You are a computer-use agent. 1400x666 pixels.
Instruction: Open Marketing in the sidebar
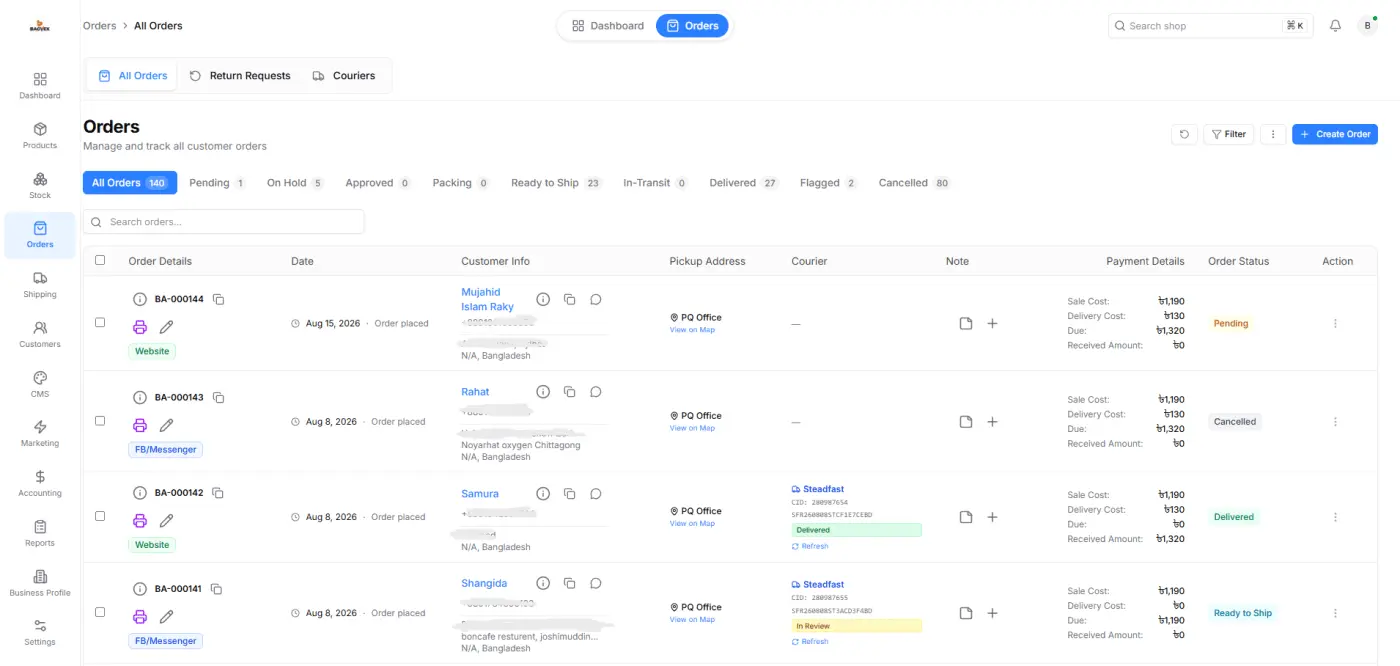[x=40, y=433]
